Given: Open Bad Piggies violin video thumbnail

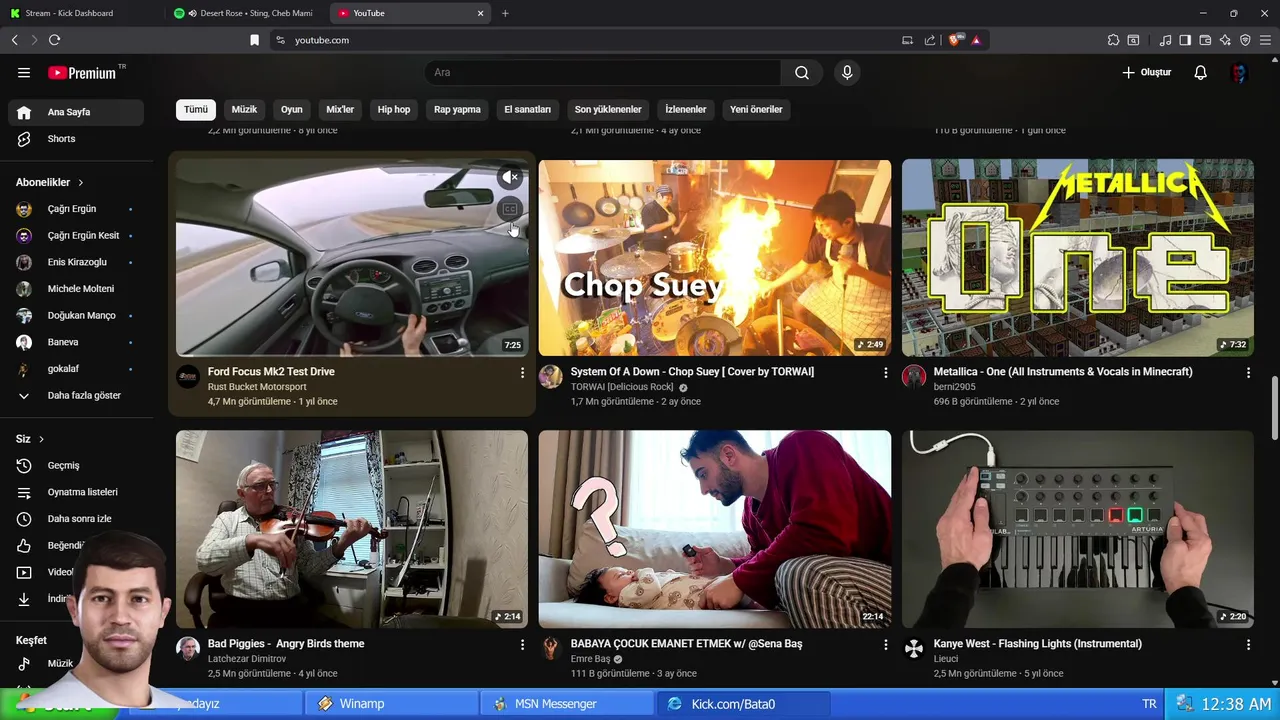Looking at the screenshot, I should 352,529.
